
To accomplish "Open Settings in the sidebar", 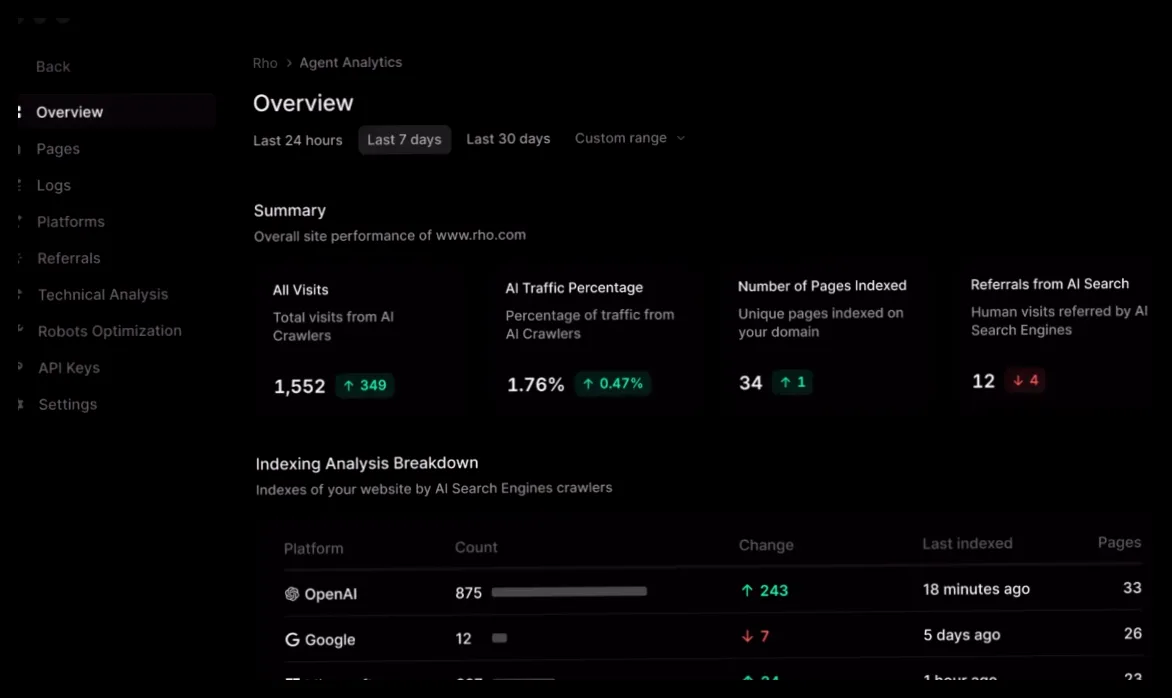I will (68, 404).
